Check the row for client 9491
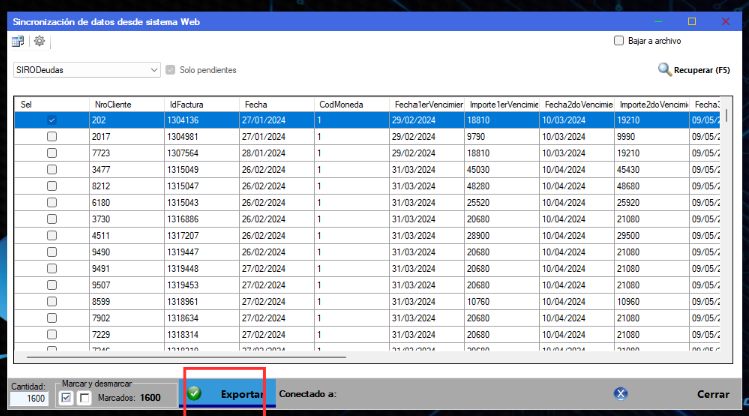This screenshot has width=749, height=416. coord(52,268)
